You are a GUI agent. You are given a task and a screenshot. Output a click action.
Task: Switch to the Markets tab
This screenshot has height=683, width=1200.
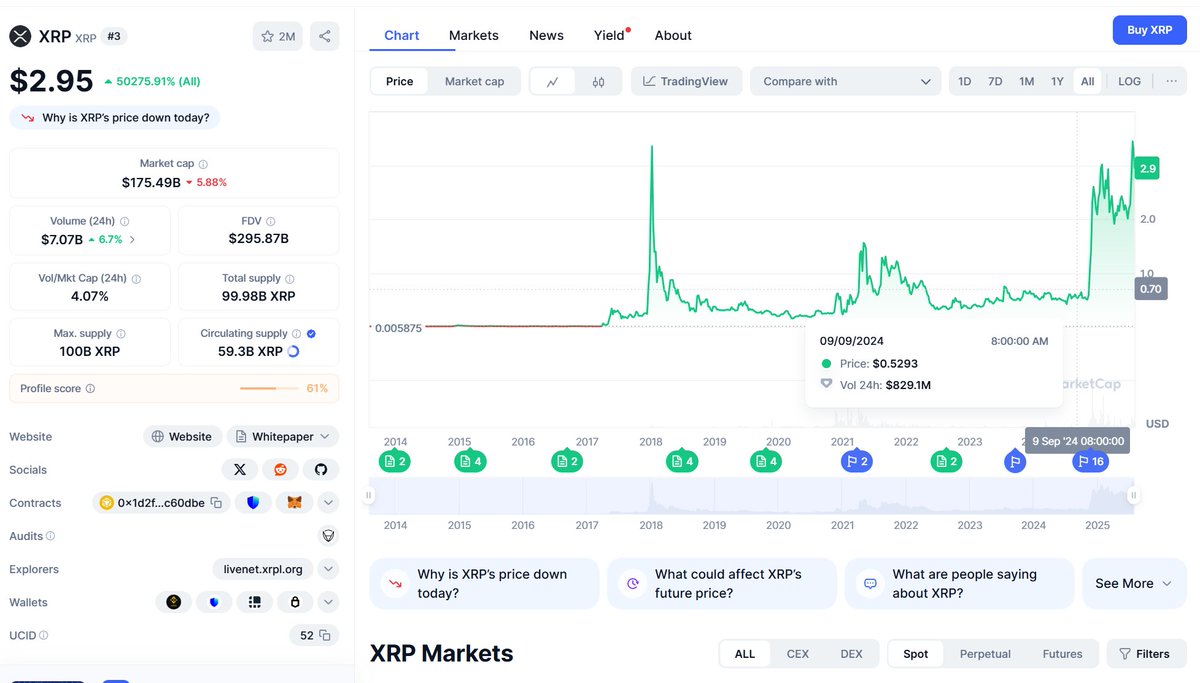[473, 35]
